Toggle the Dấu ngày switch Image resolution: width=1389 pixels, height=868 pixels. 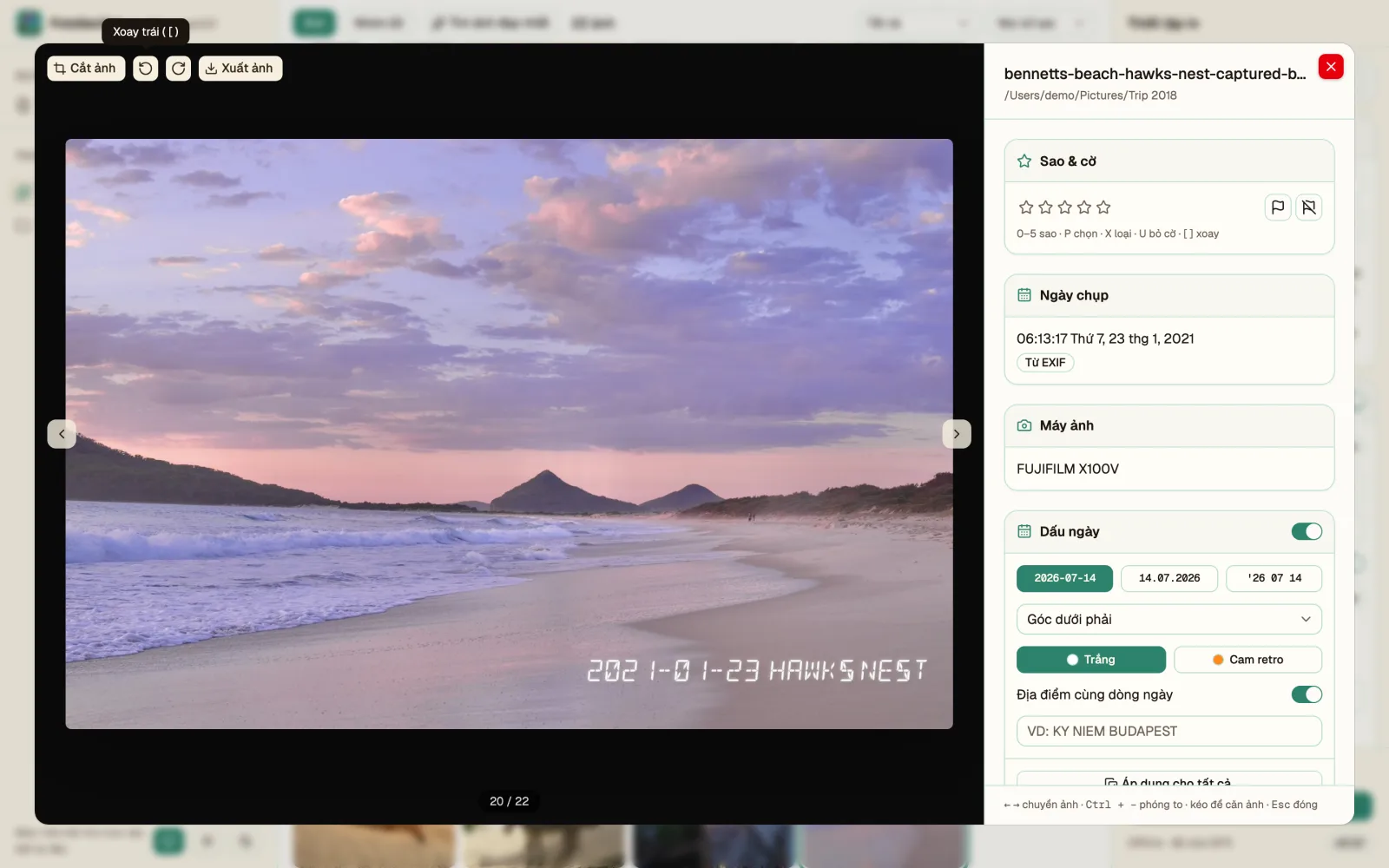tap(1307, 531)
